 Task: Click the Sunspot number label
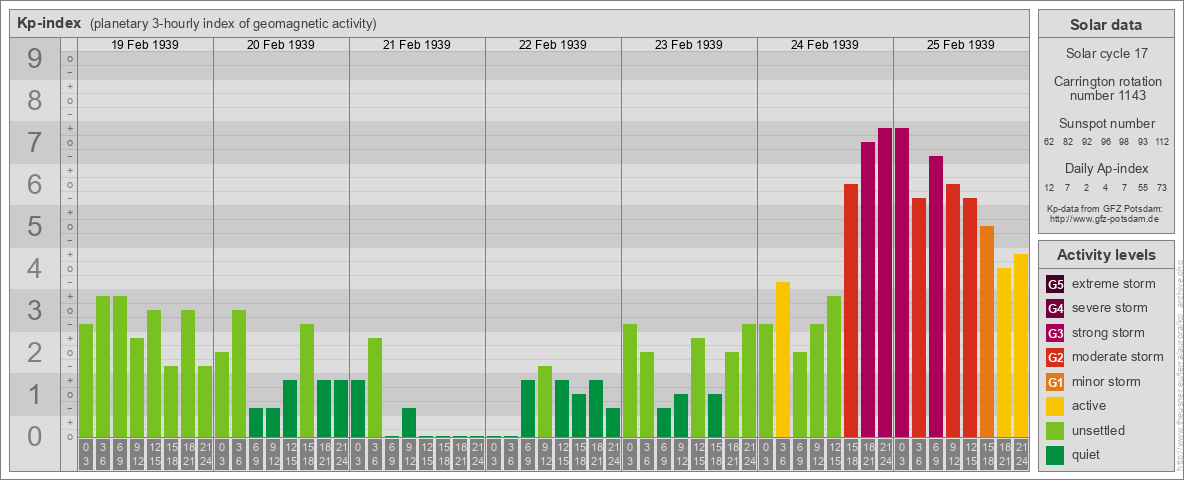coord(1106,124)
